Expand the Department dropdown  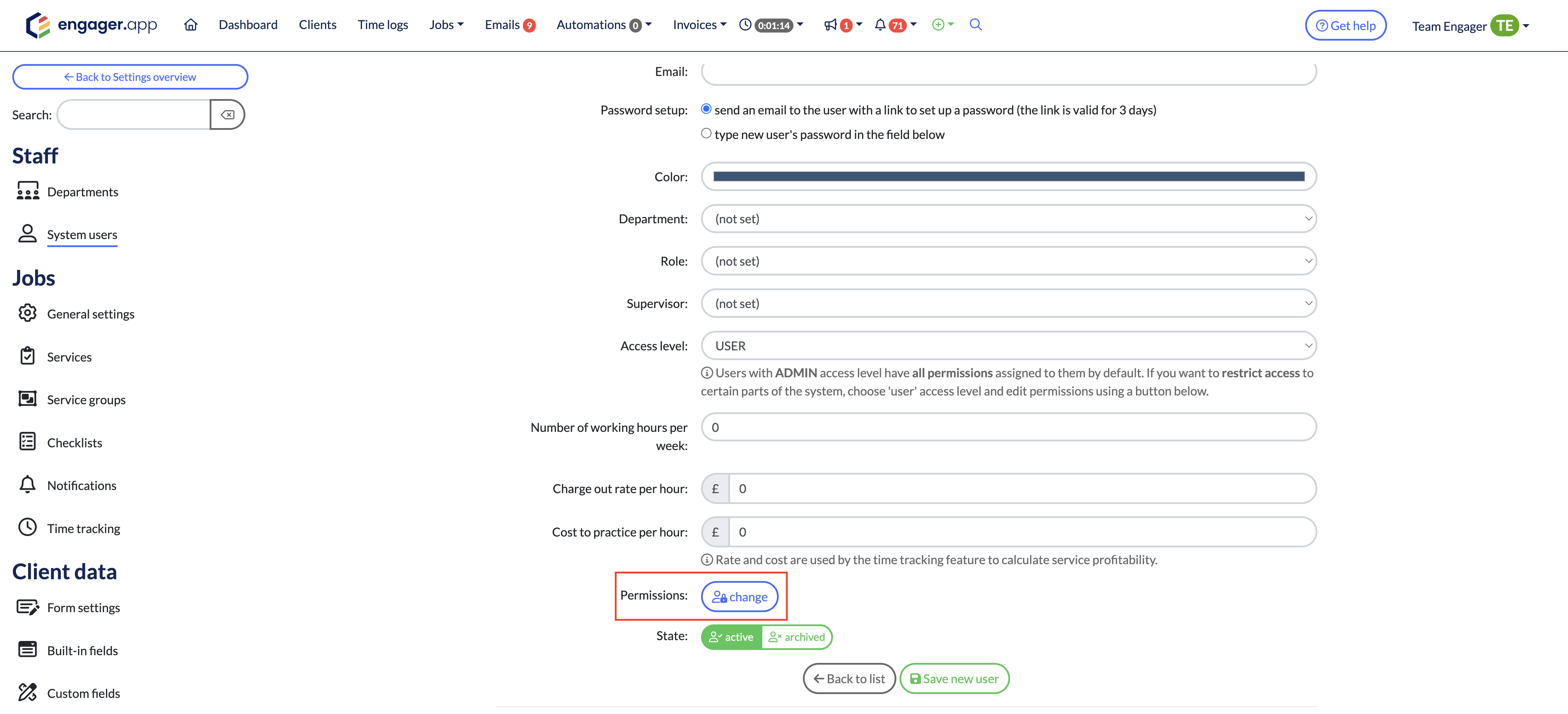pos(1008,218)
